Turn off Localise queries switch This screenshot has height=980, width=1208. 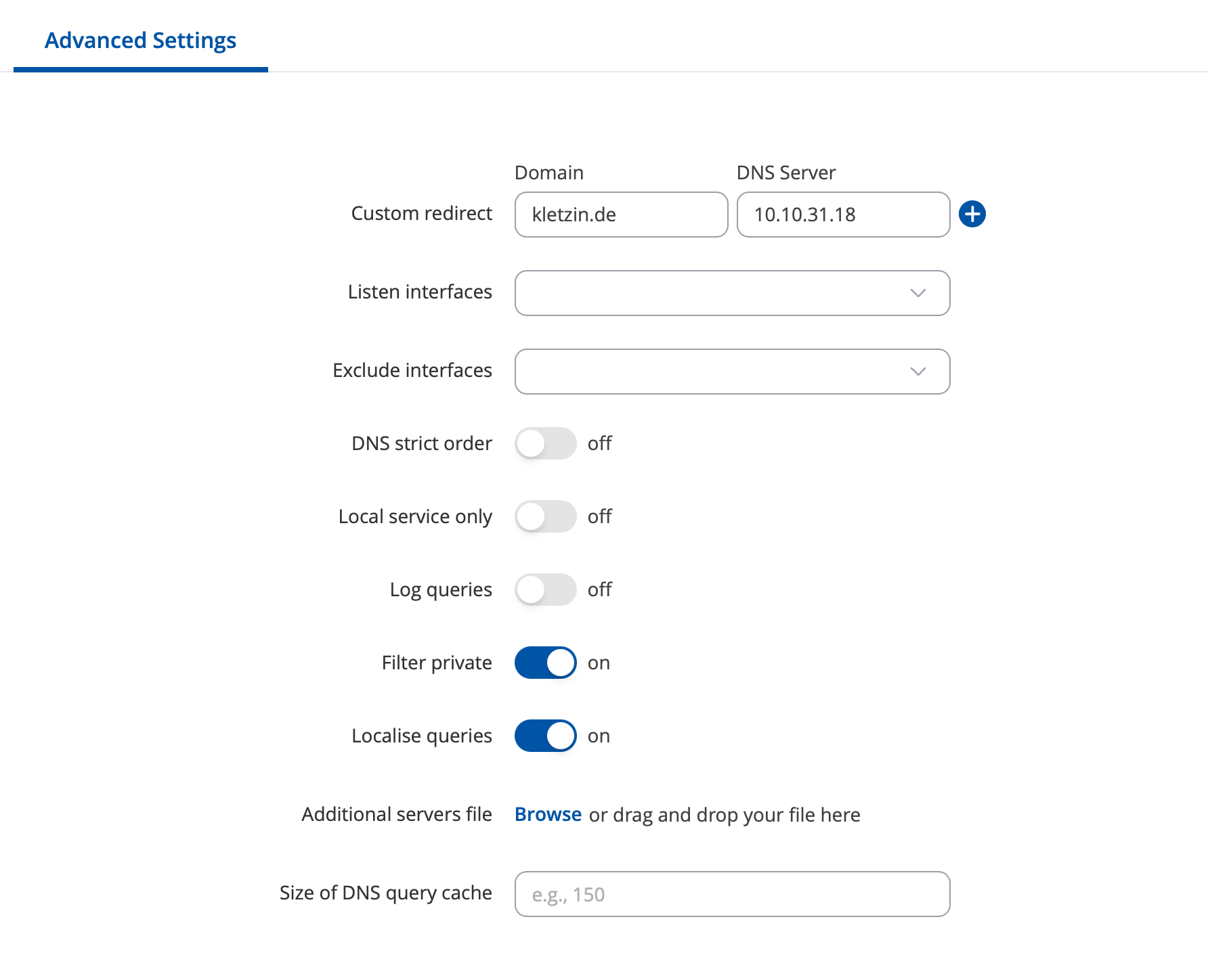pyautogui.click(x=545, y=736)
